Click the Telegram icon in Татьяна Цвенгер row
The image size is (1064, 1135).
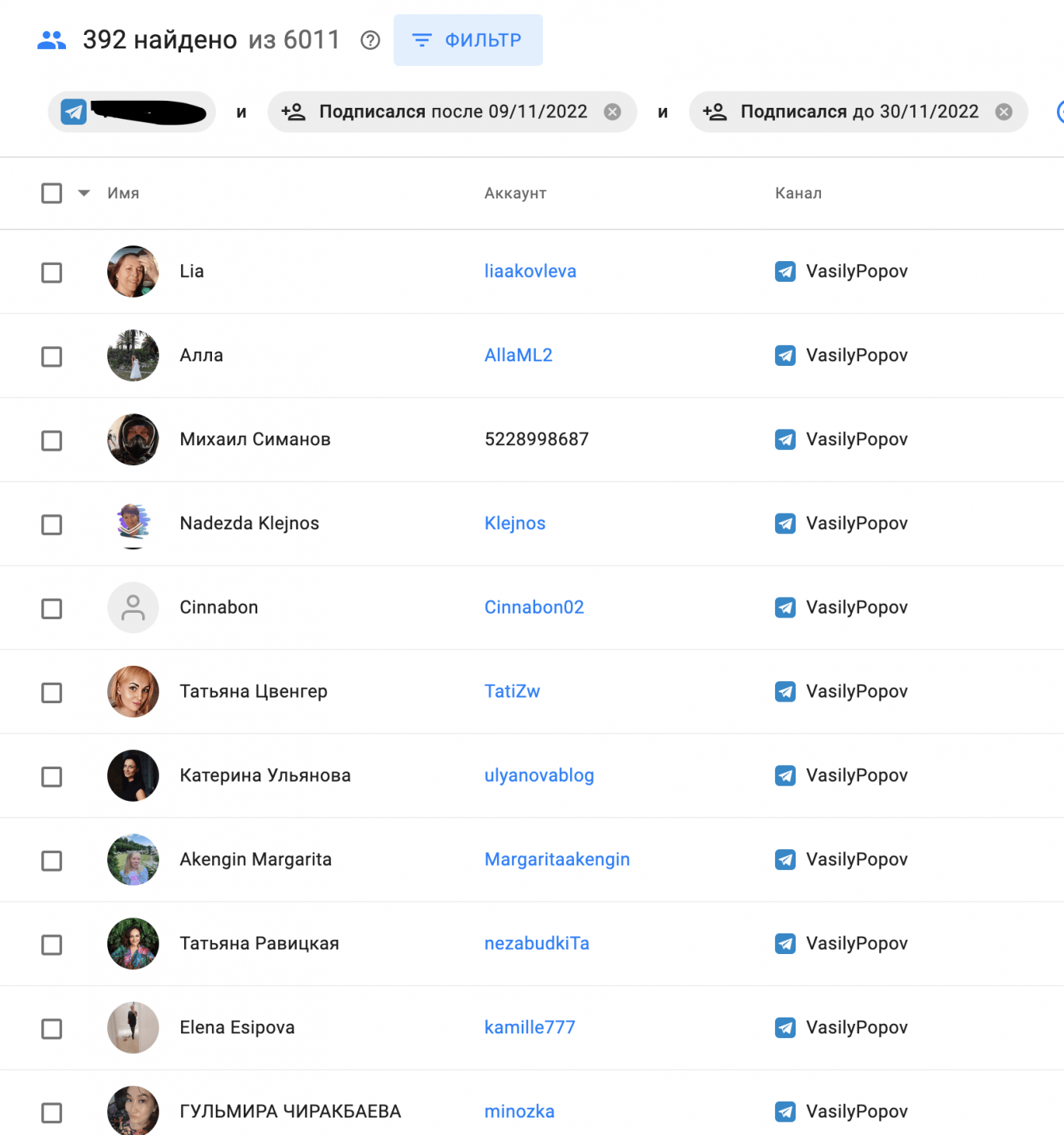pyautogui.click(x=785, y=692)
